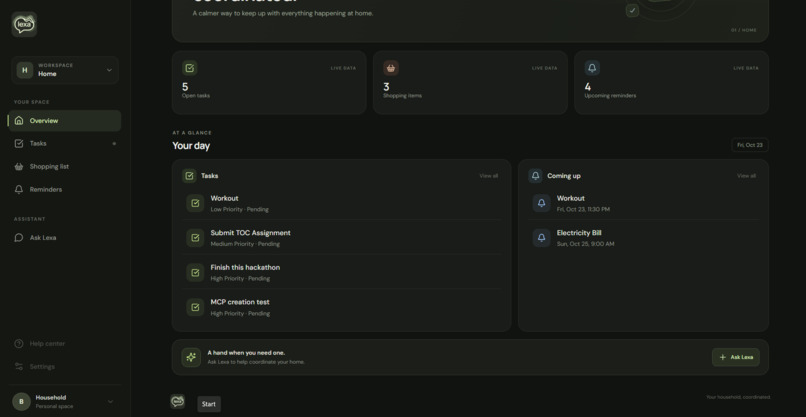
Task: Click Medium Priority · Pending label
Action: pyautogui.click(x=245, y=244)
